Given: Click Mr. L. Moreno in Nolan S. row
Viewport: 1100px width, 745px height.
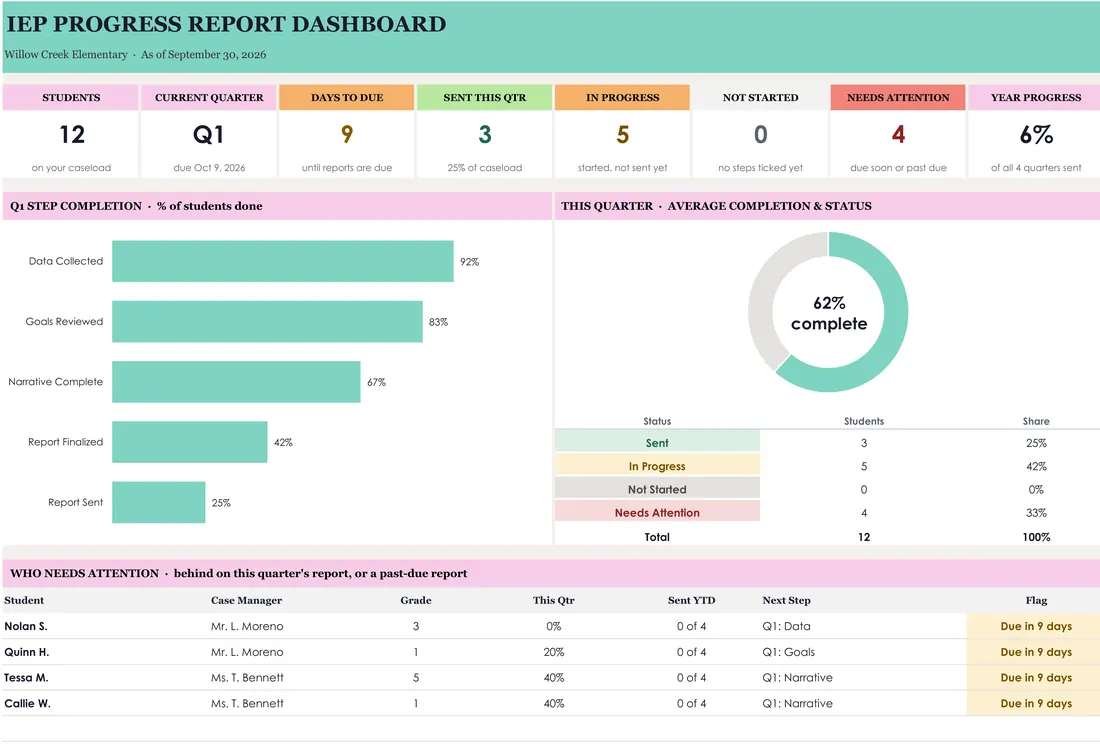Looking at the screenshot, I should [x=247, y=626].
